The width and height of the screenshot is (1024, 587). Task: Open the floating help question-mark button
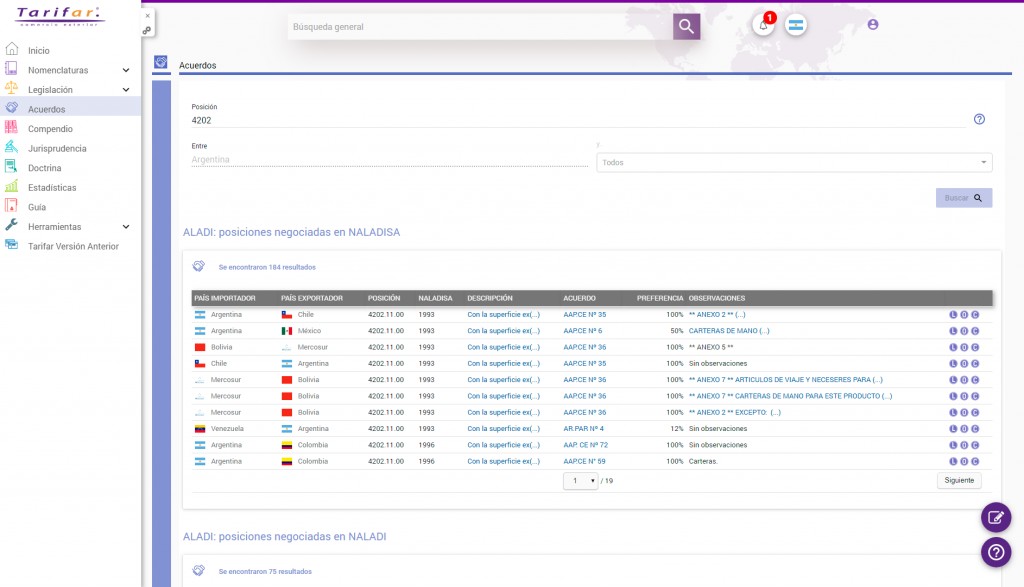[995, 552]
